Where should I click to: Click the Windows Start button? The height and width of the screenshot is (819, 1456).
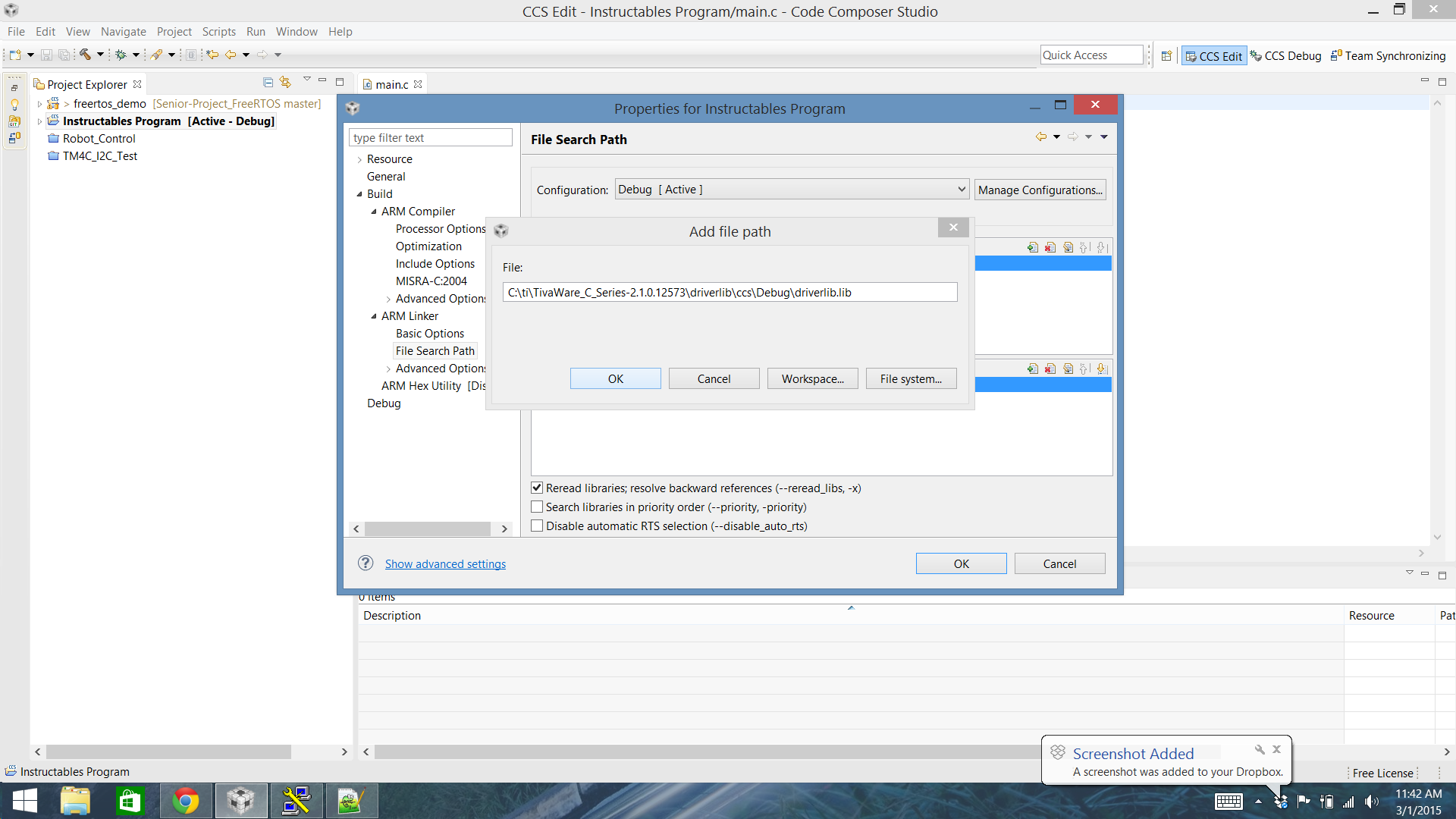[24, 801]
